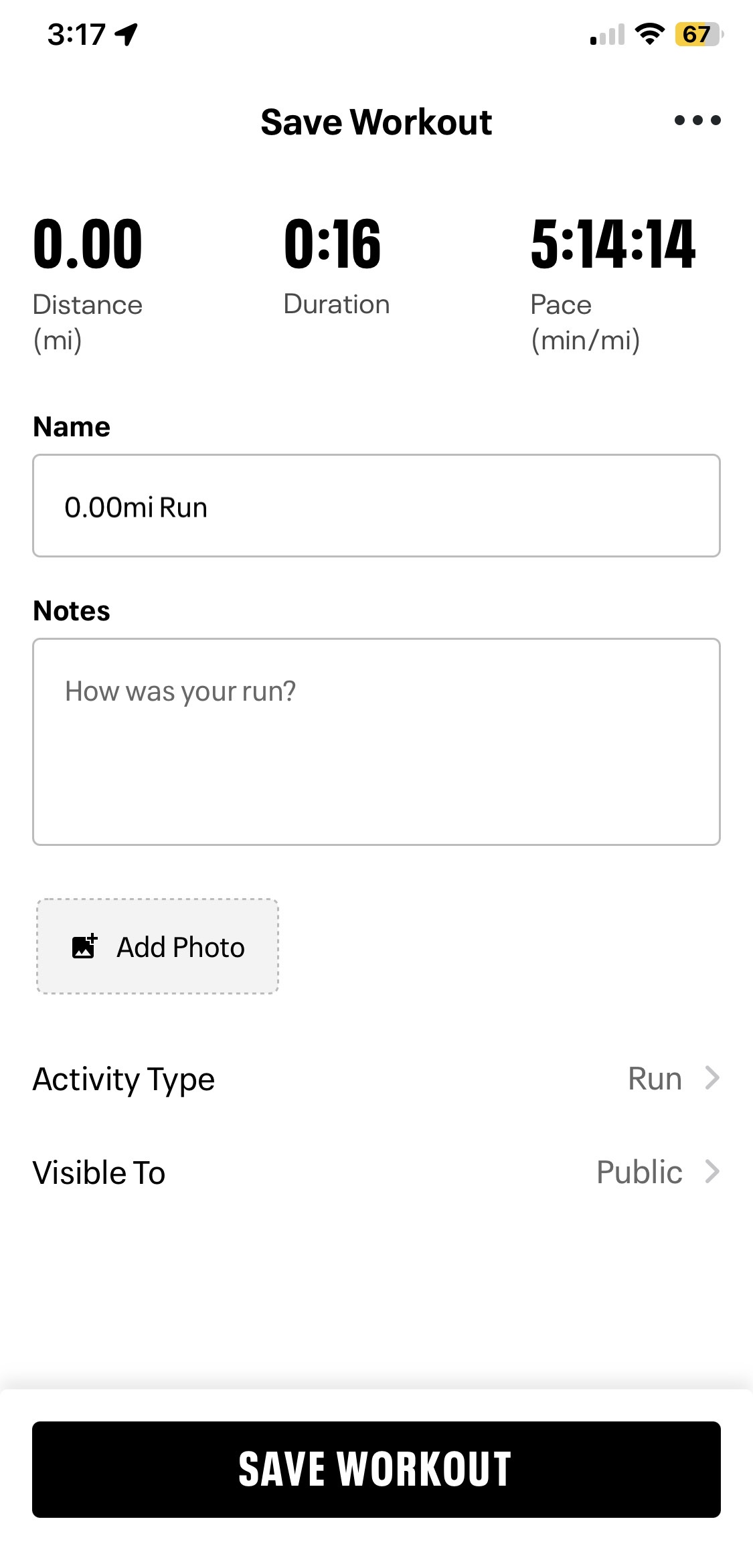Change the Public visibility setting
753x1568 pixels.
(x=639, y=1172)
